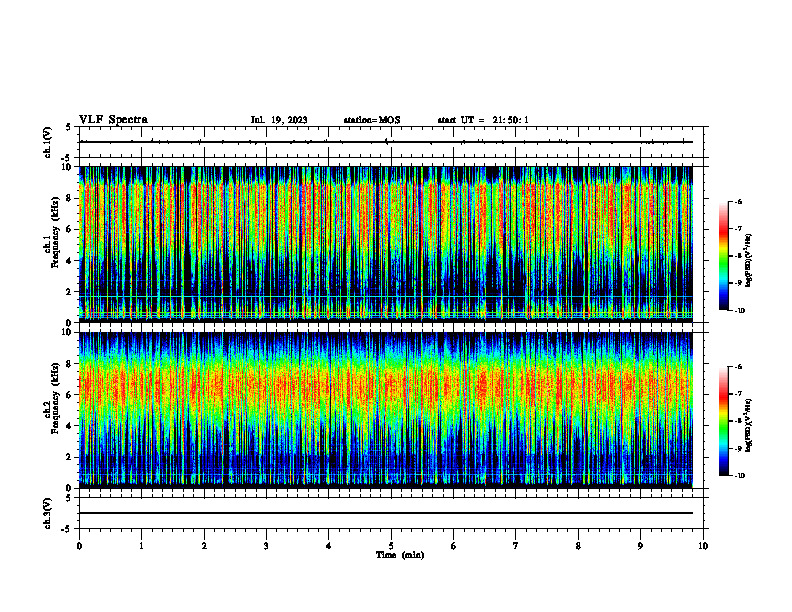The height and width of the screenshot is (612, 792).
Task: Click the ch.1 colorbar log(PSD) unit label
Action: click(749, 260)
